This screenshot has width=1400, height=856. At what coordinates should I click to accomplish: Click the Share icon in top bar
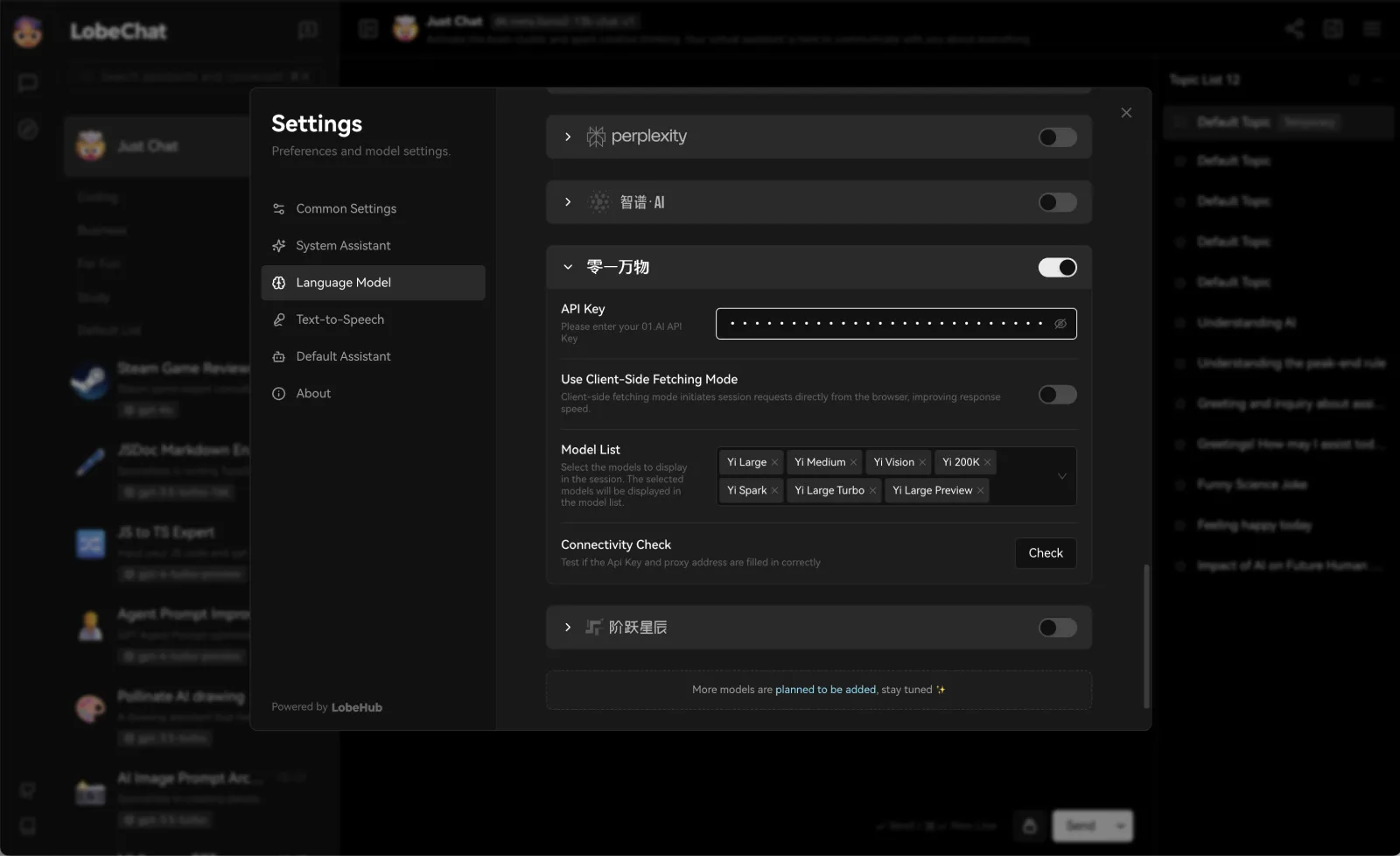[1295, 28]
